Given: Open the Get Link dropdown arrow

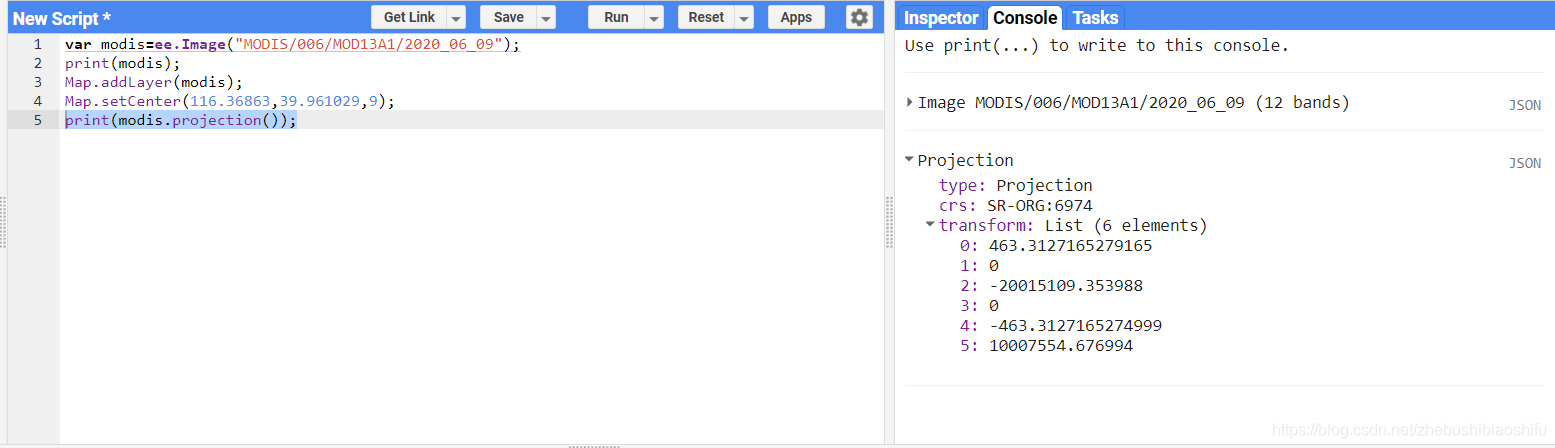Looking at the screenshot, I should point(456,18).
